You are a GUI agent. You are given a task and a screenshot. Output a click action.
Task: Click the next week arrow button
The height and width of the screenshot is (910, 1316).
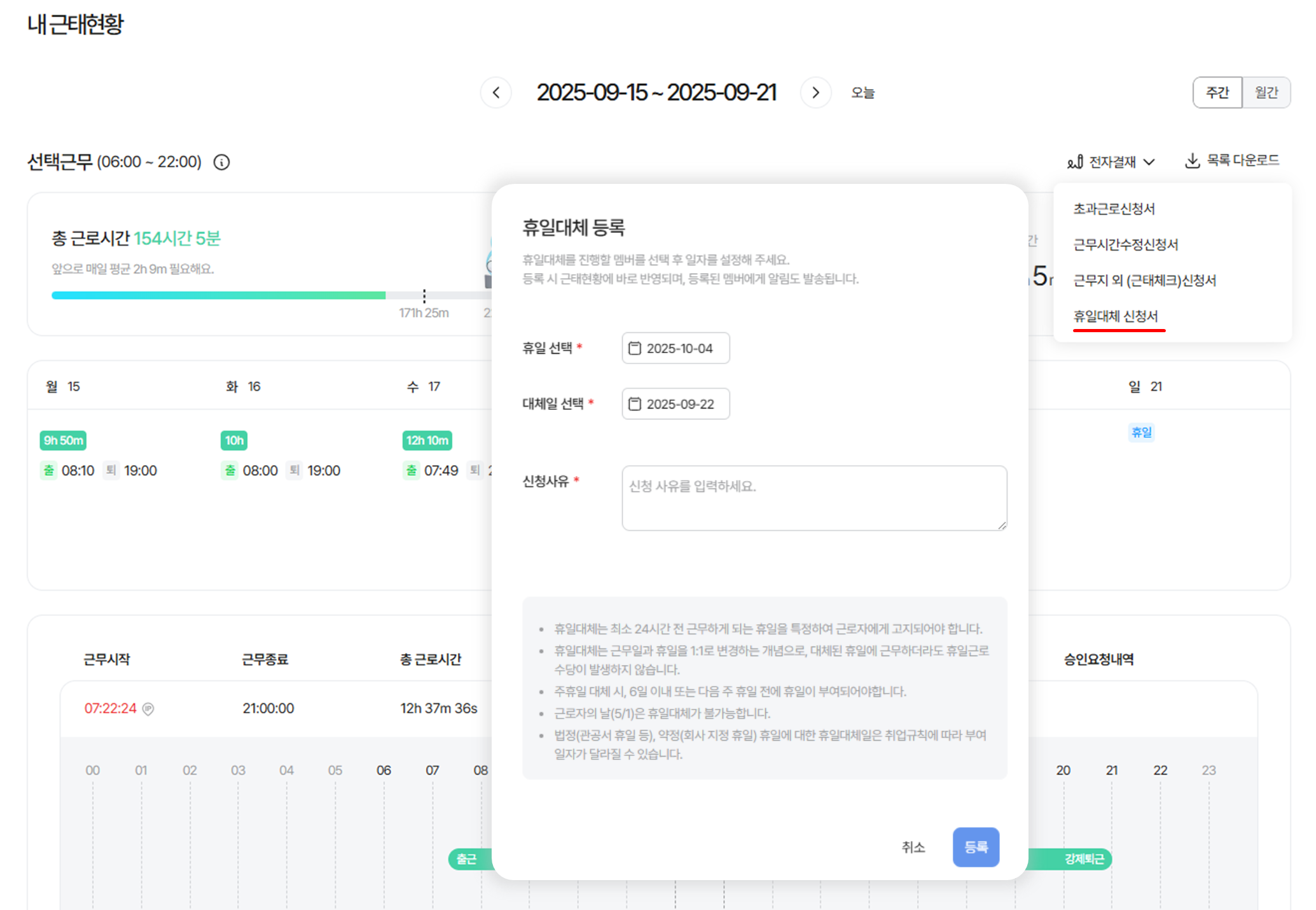[x=815, y=93]
